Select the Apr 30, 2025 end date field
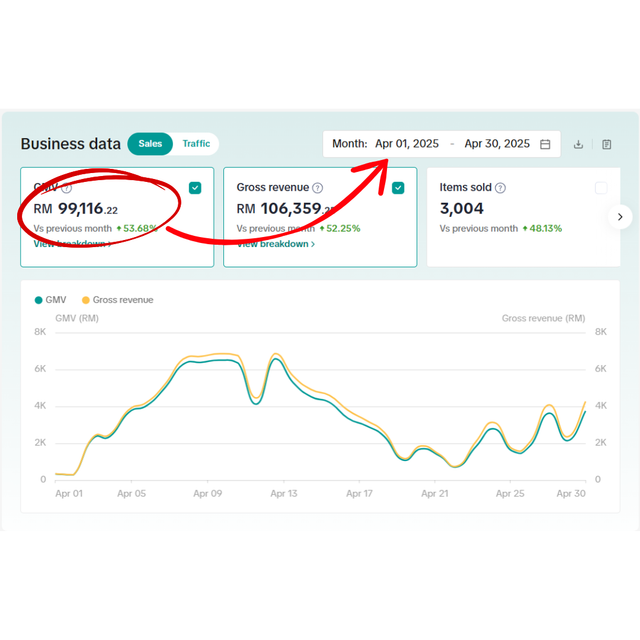The height and width of the screenshot is (640, 640). [x=497, y=144]
